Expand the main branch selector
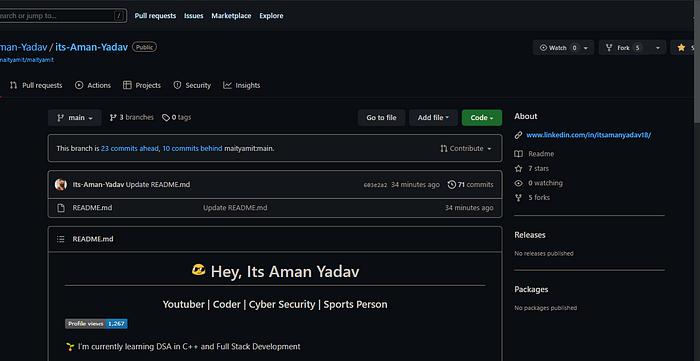Viewport: 700px width, 361px height. [75, 118]
